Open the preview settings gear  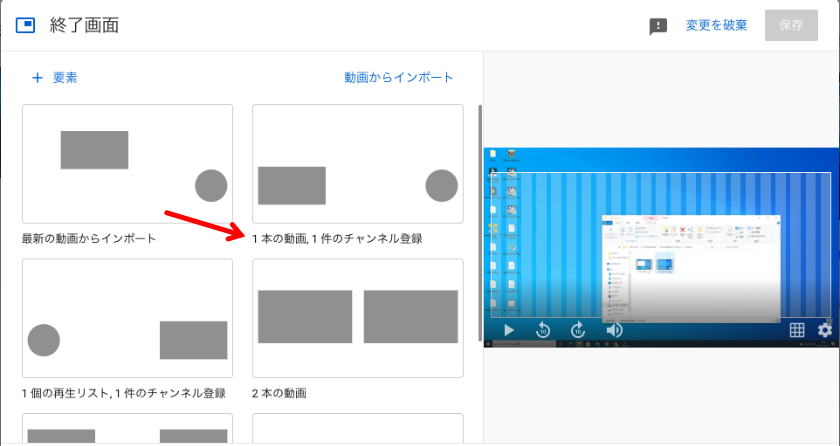click(825, 330)
